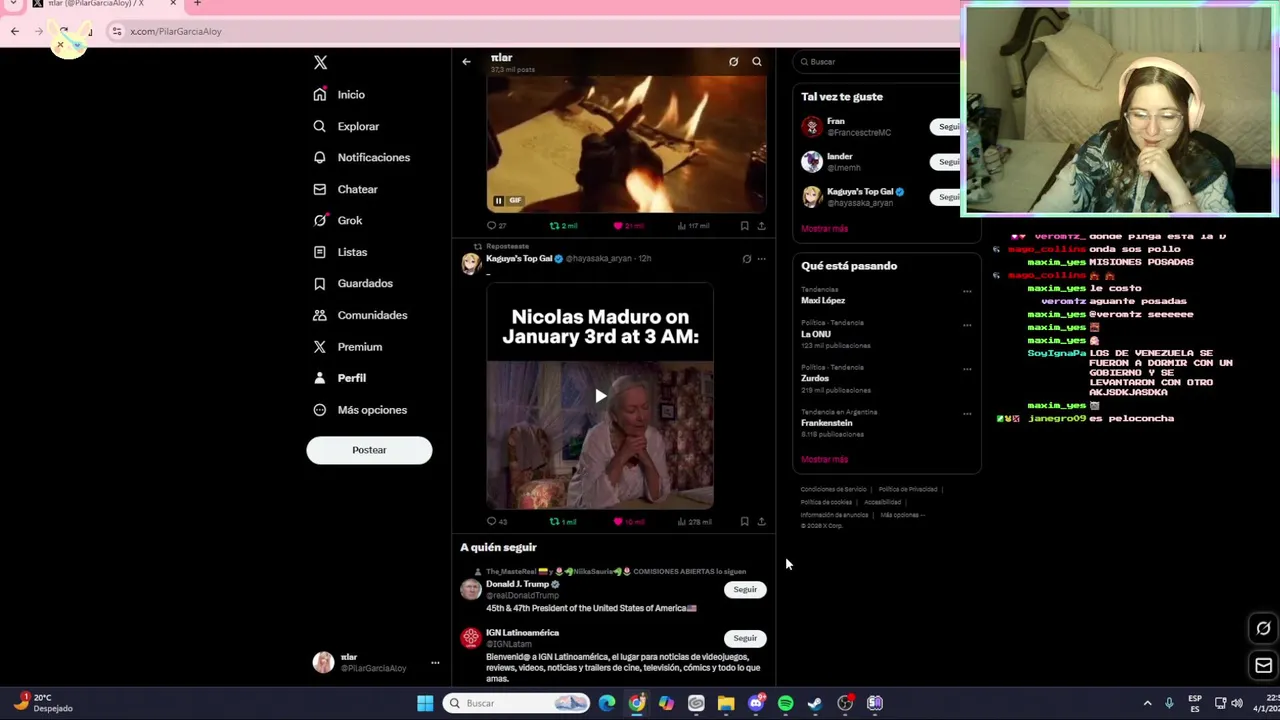
Task: Open account menu dots beside PilarGarciaAloy
Action: 434,663
